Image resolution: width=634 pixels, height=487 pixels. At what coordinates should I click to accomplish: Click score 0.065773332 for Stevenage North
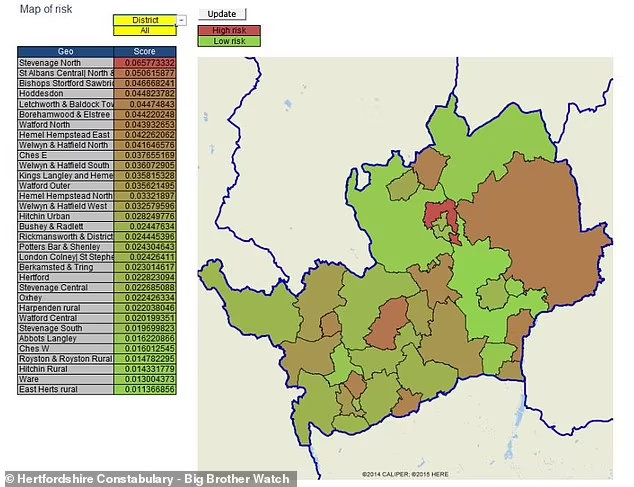145,63
